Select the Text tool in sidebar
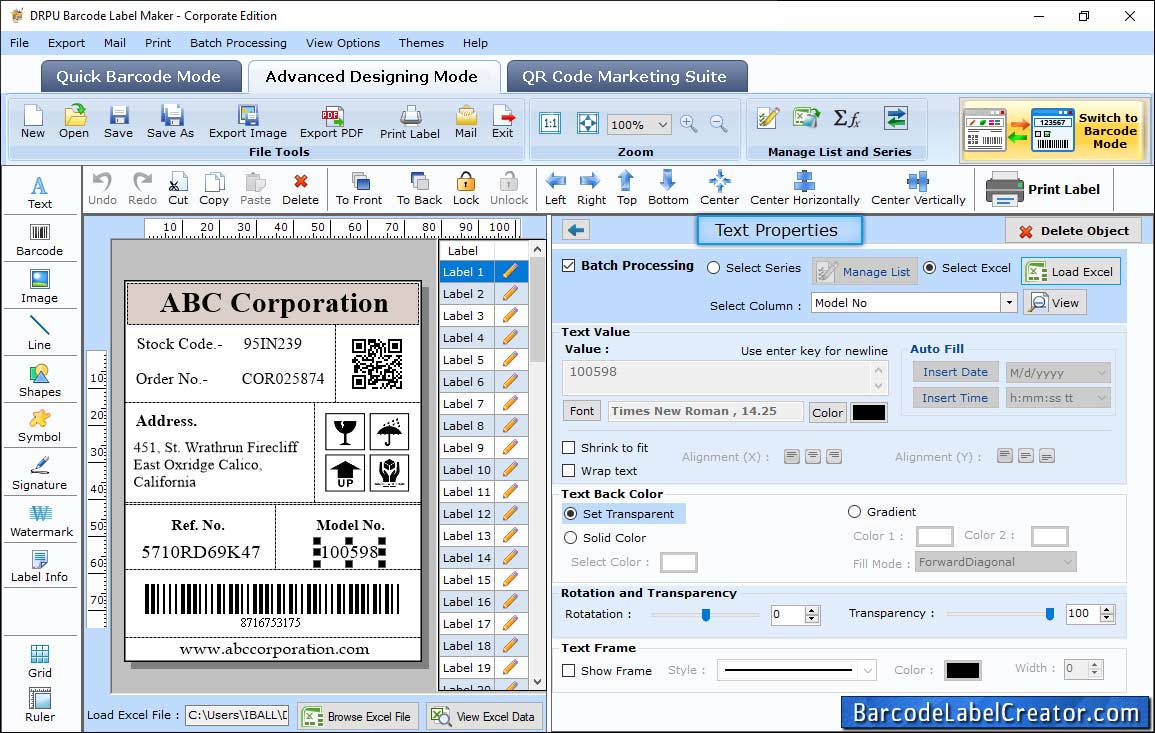 40,192
